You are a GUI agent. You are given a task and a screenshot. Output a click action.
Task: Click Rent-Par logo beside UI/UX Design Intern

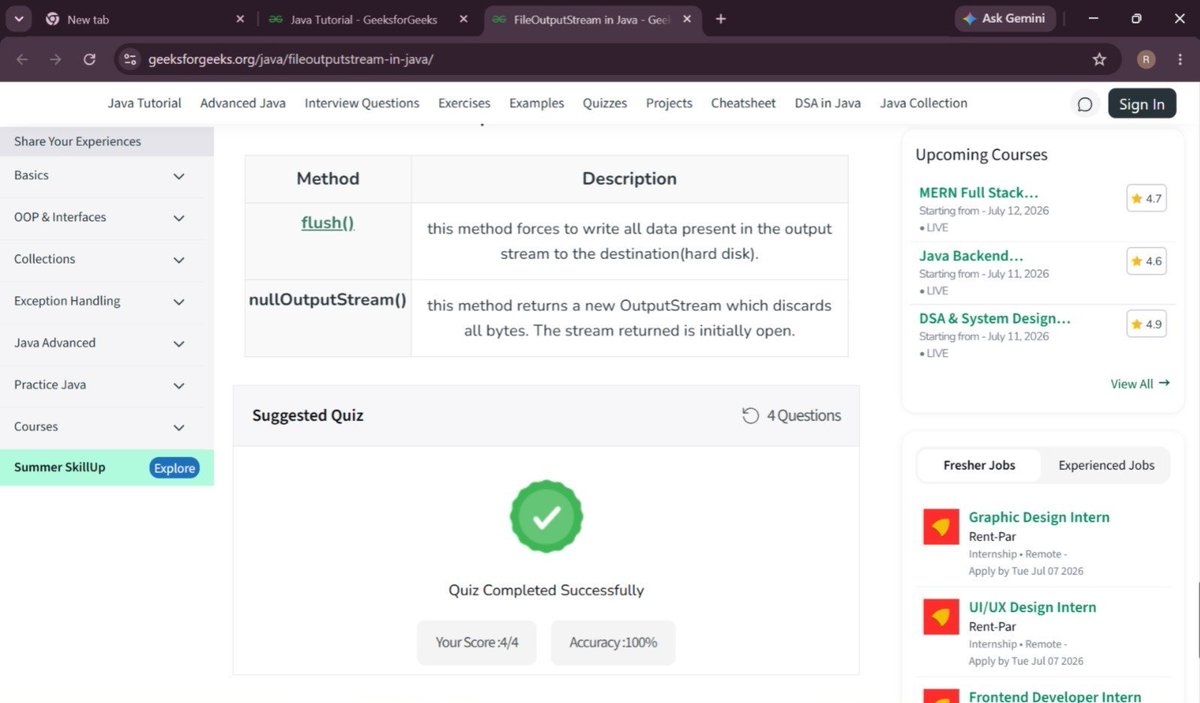941,616
